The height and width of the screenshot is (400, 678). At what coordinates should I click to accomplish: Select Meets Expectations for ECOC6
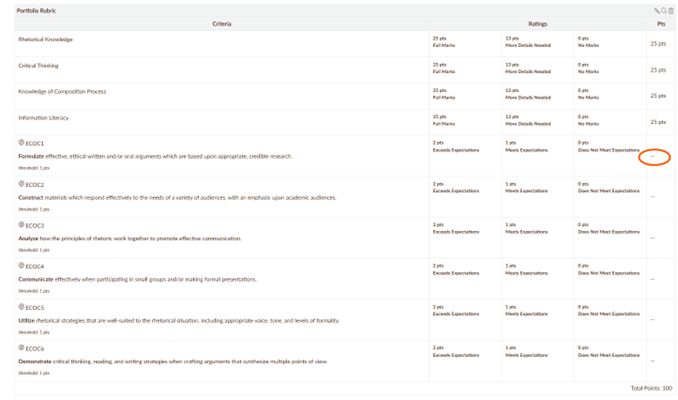pos(526,355)
